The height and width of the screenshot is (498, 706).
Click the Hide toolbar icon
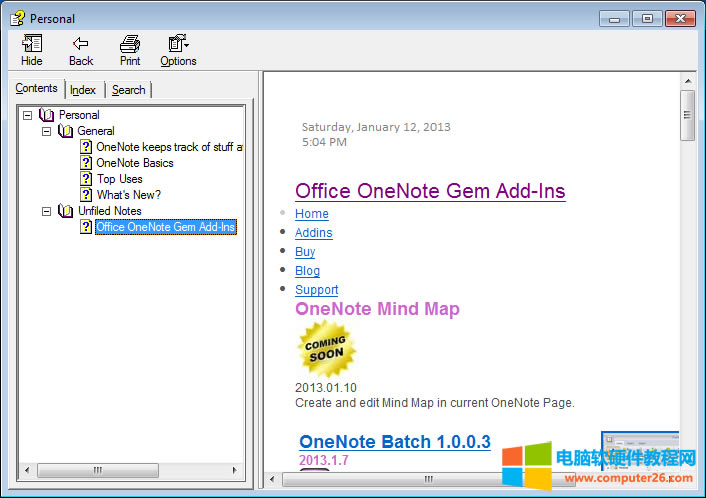[x=31, y=44]
